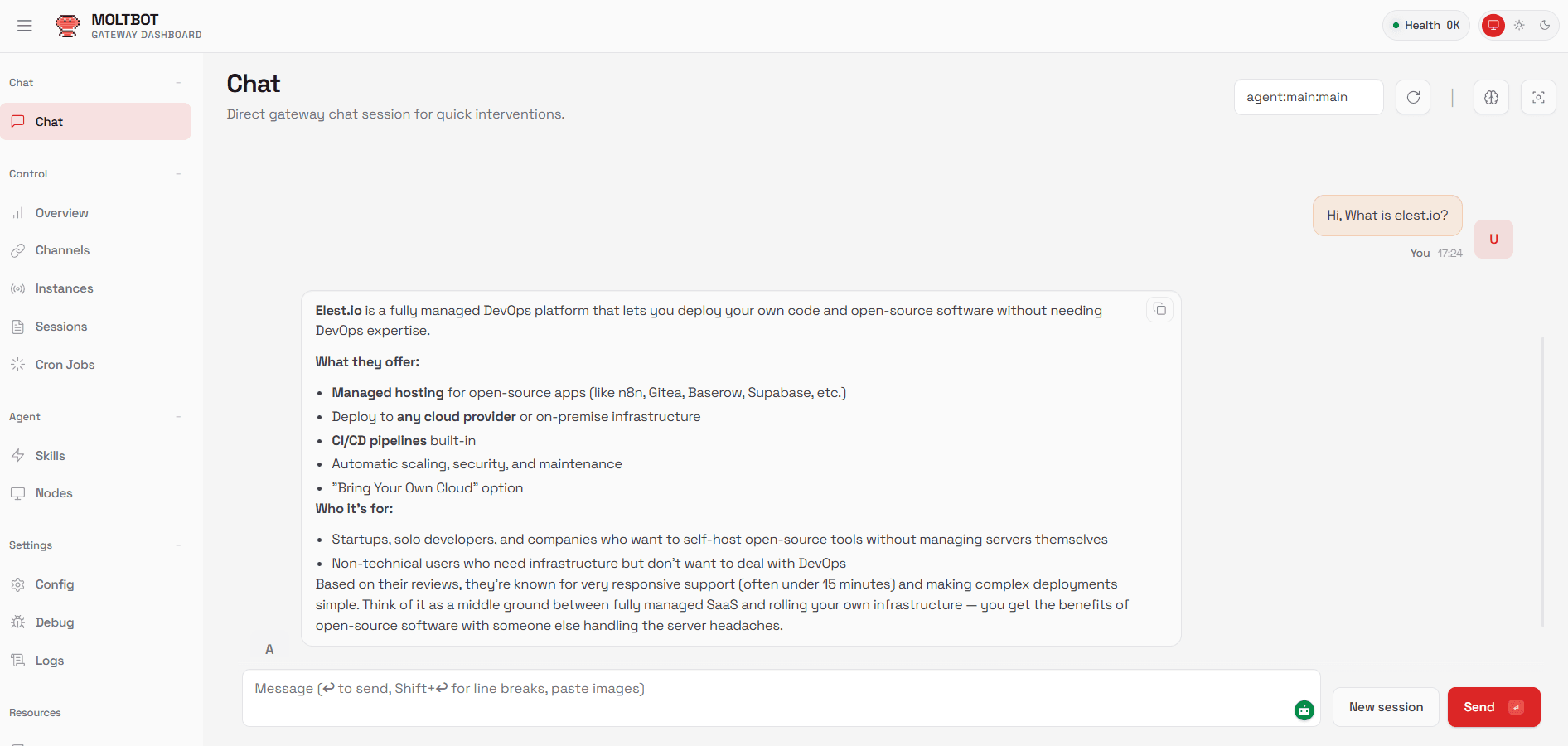Collapse the Agent group in sidebar
The image size is (1568, 746).
[179, 416]
